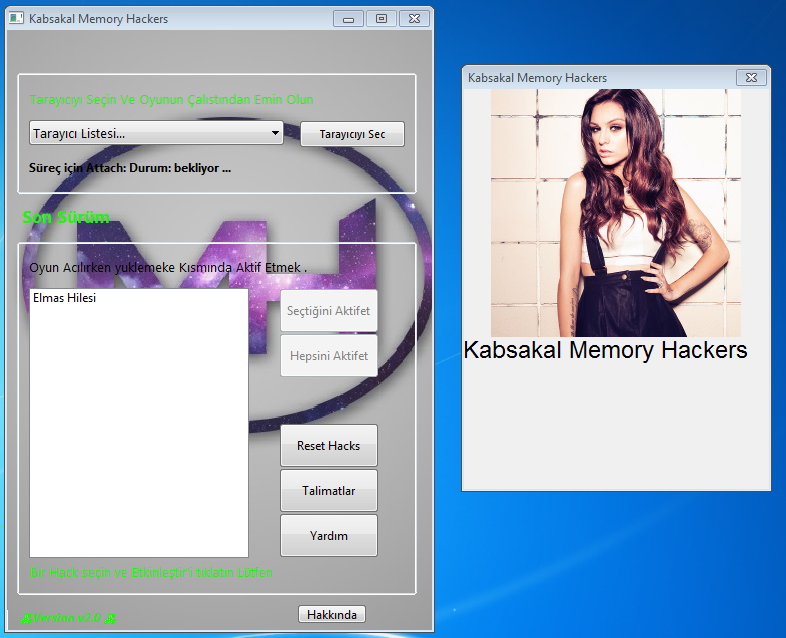Open the Hakkında about dialog
The image size is (786, 638).
[x=332, y=614]
